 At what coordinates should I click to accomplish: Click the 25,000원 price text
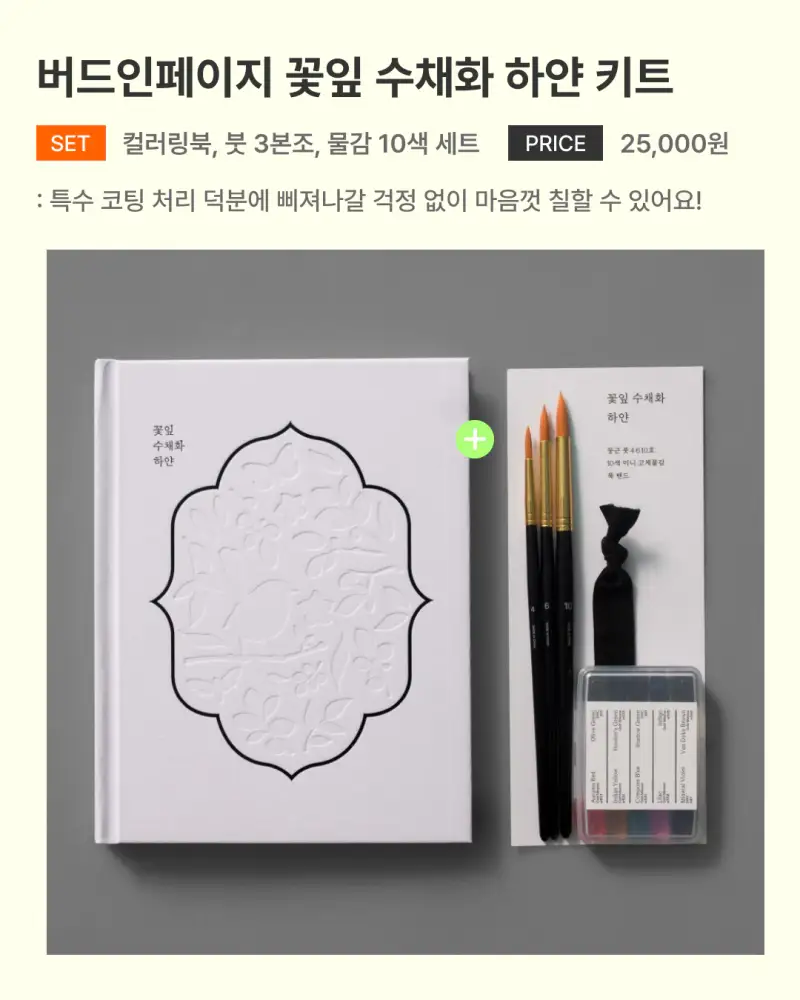674,143
